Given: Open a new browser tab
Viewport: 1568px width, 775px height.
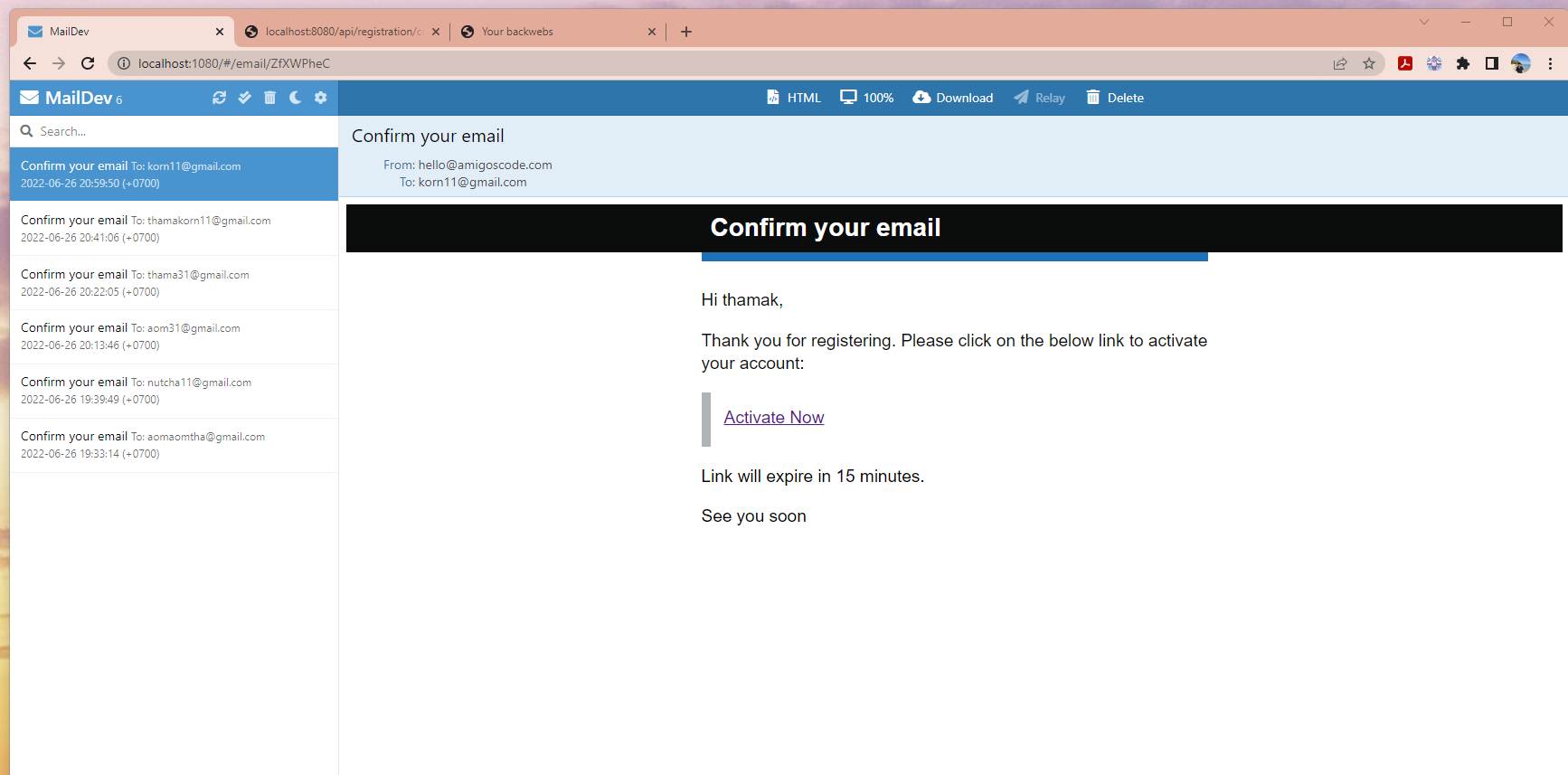Looking at the screenshot, I should click(686, 32).
